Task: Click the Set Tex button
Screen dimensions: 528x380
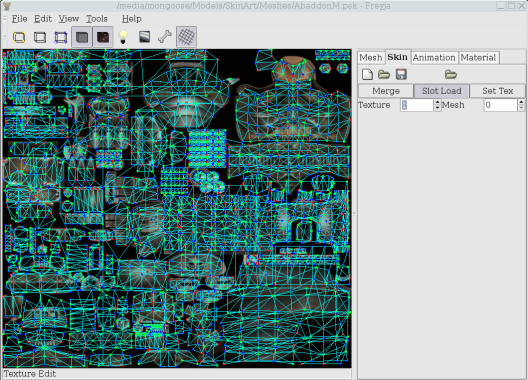Action: (x=497, y=91)
